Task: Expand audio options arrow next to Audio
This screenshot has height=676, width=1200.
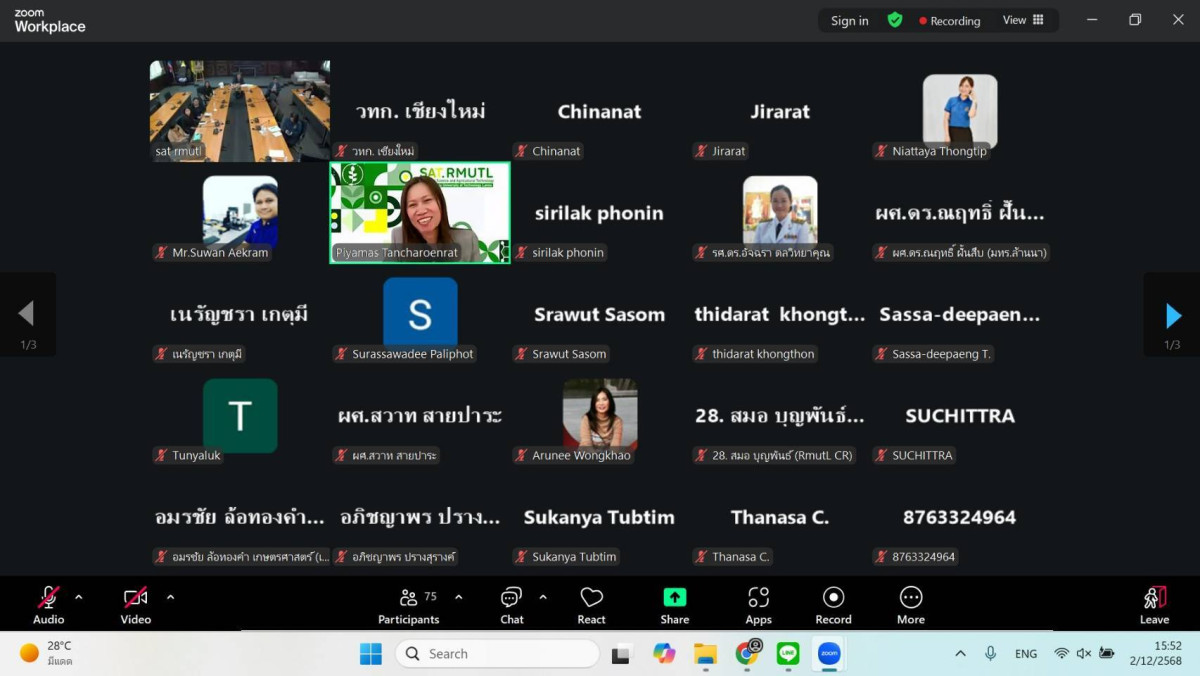Action: pos(79,597)
